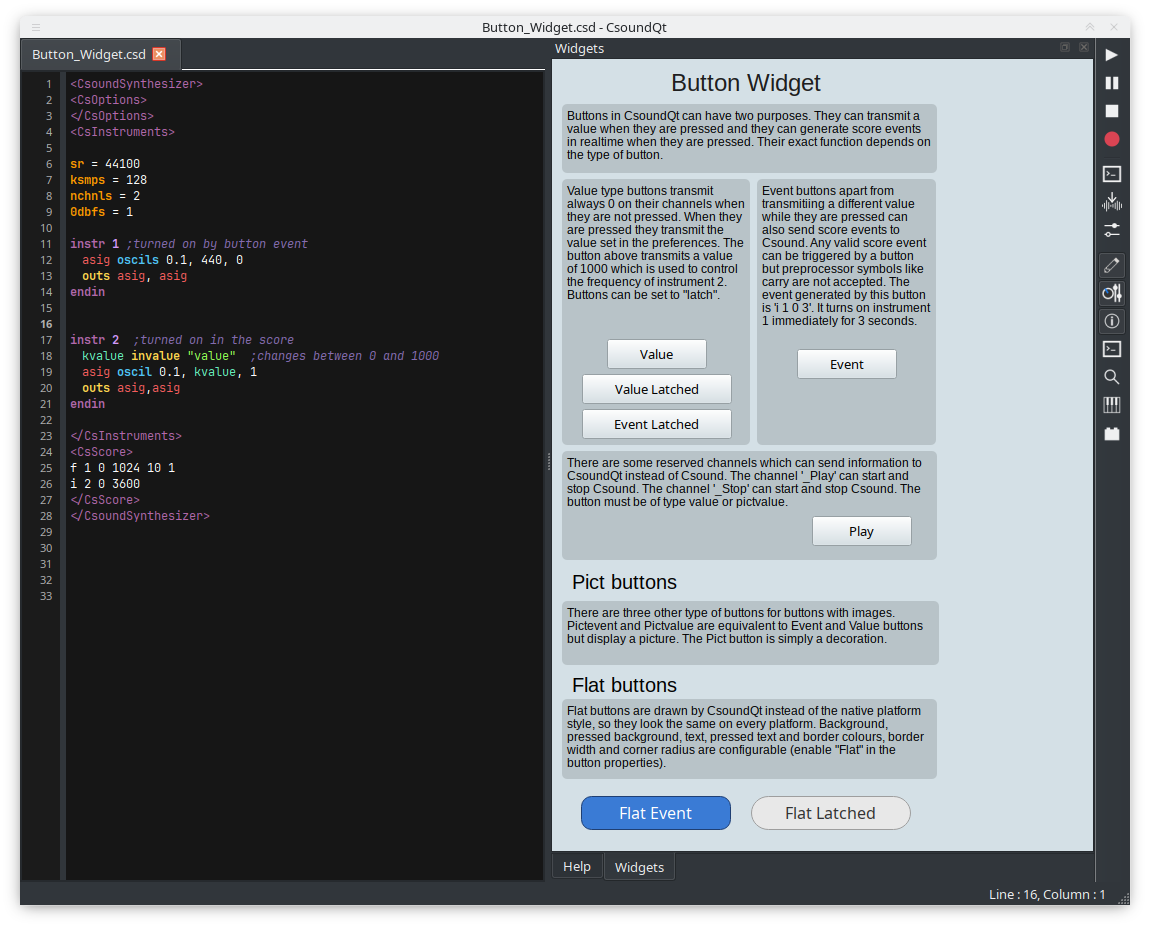This screenshot has height=929, width=1150.
Task: Click the 'Pict buttons' heading
Action: pos(624,582)
